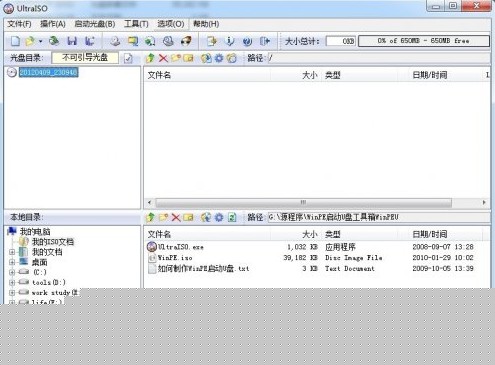Image resolution: width=495 pixels, height=365 pixels.
Task: Open the 帮助(H) menu
Action: (x=206, y=24)
